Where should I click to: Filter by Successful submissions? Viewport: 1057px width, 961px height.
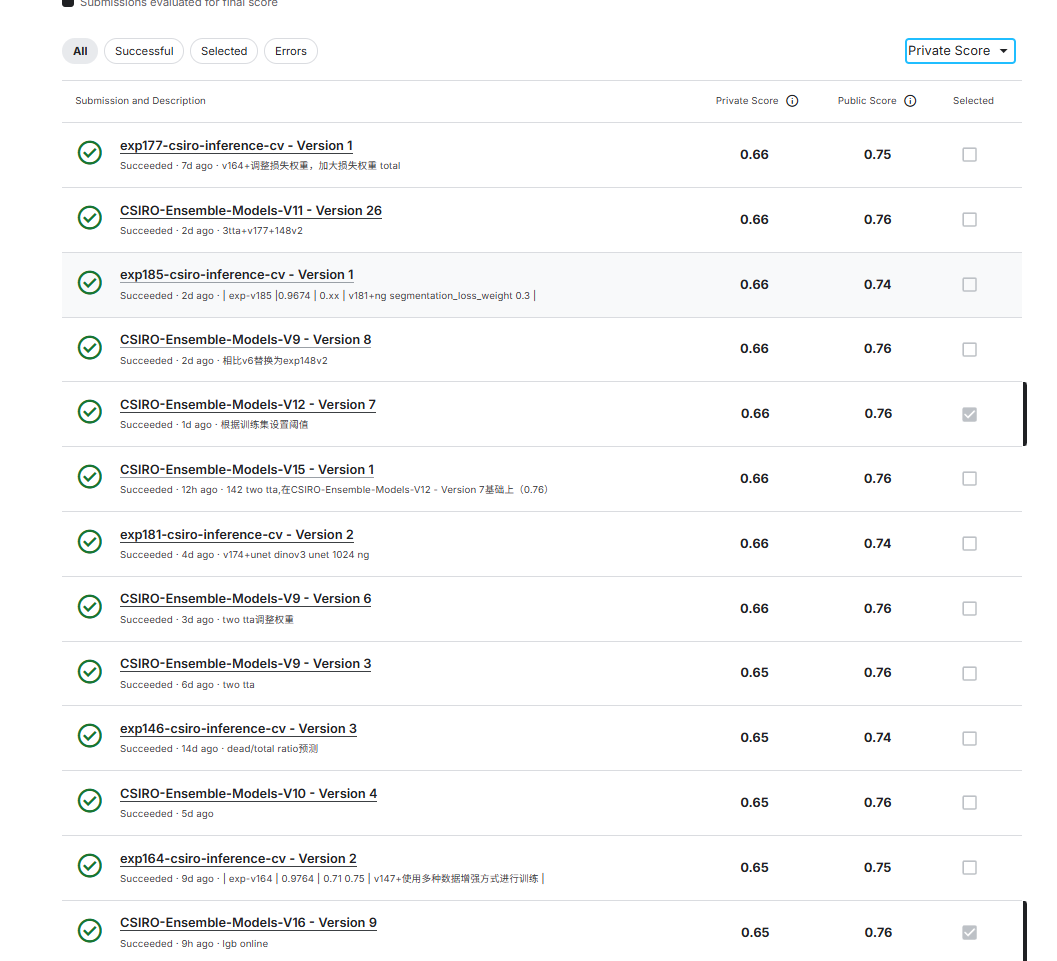pyautogui.click(x=144, y=51)
